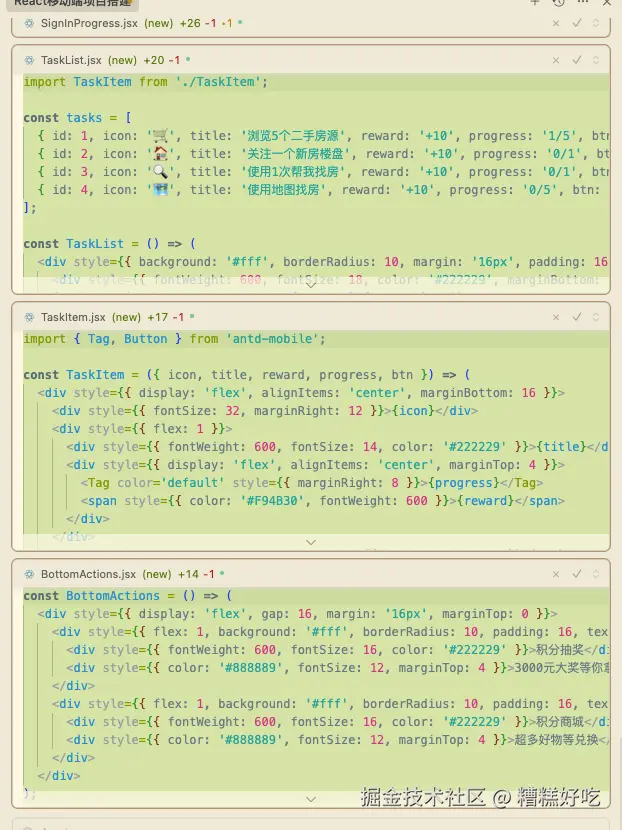
Task: Reject changes for TaskList.jsx
Action: [x=556, y=60]
